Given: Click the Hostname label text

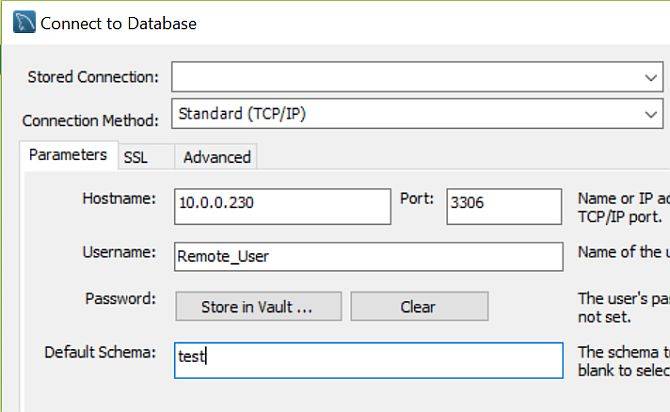Looking at the screenshot, I should click(x=118, y=198).
